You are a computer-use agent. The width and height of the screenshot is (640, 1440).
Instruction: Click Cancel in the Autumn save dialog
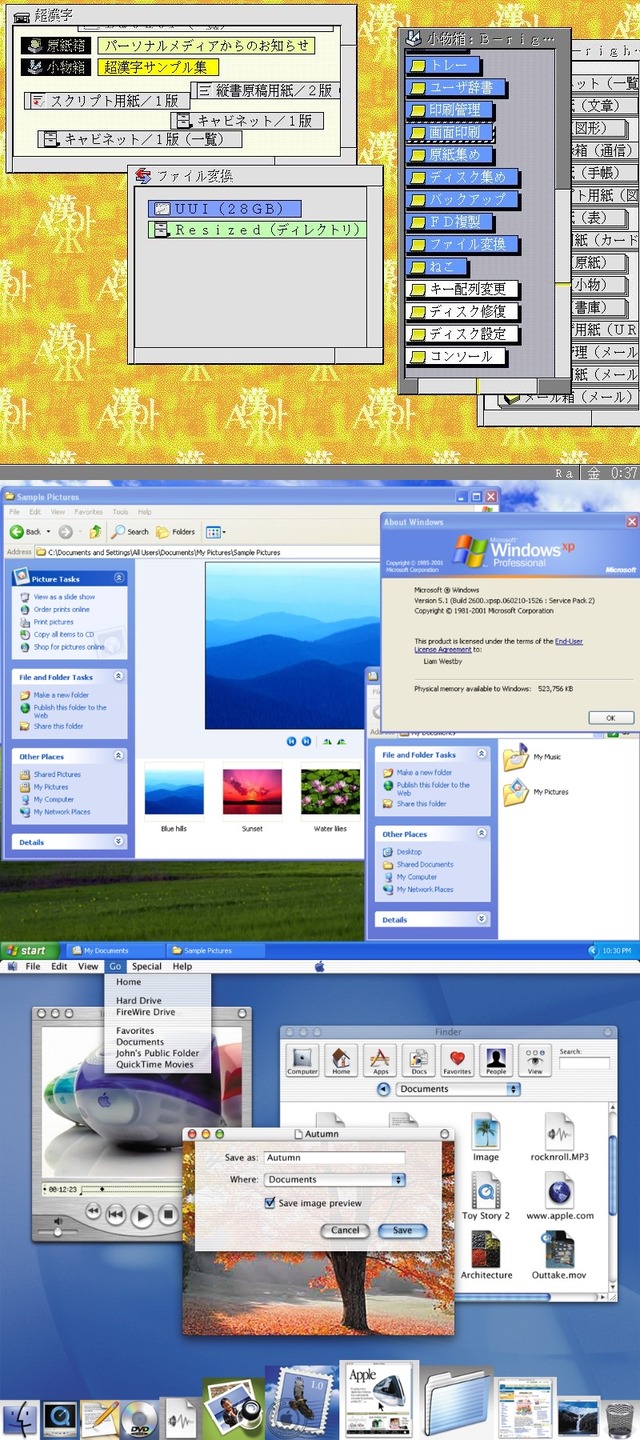pyautogui.click(x=345, y=1230)
